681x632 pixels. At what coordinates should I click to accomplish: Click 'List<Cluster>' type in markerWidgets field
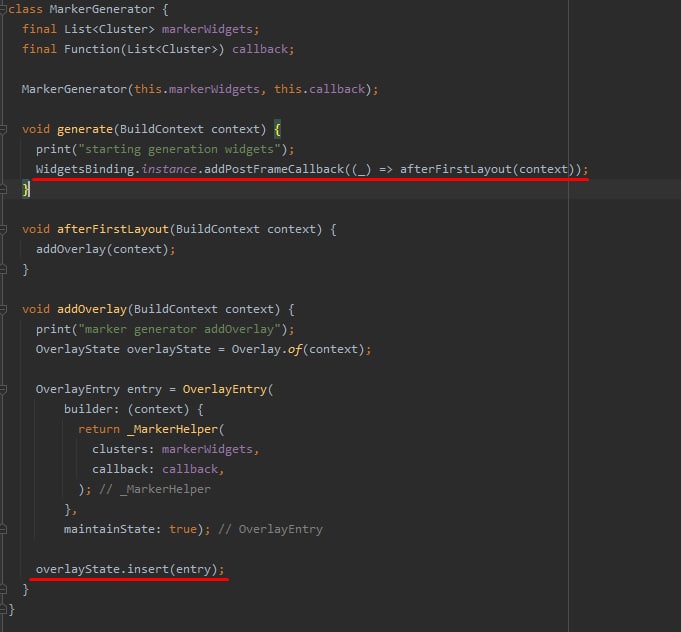pyautogui.click(x=109, y=29)
